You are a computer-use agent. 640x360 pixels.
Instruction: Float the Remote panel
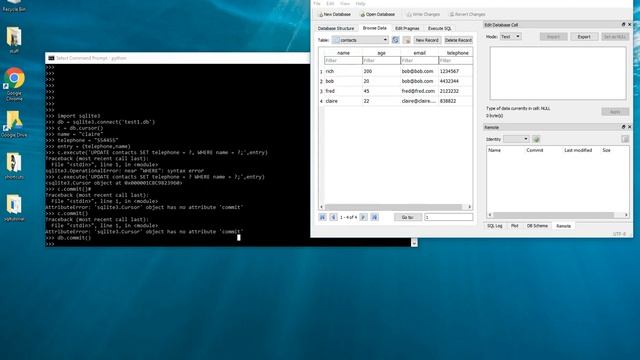tap(623, 127)
